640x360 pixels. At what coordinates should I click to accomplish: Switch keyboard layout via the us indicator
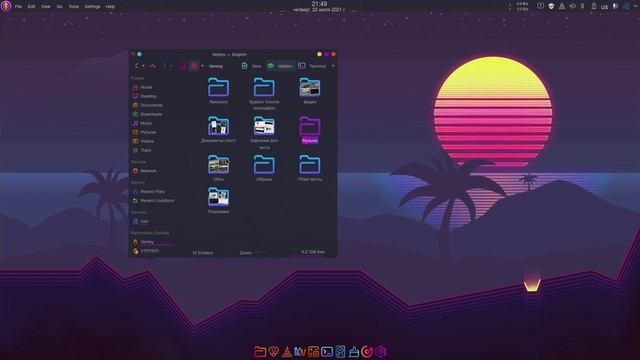[604, 7]
